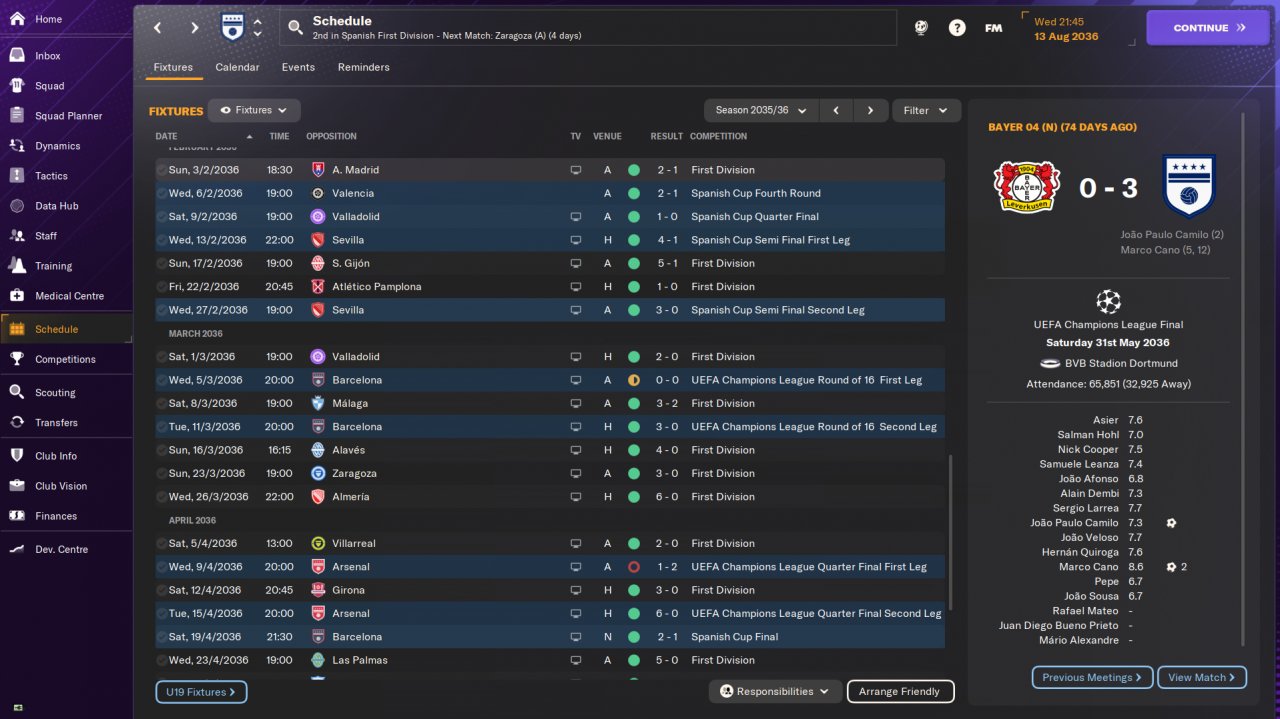The image size is (1280, 719).
Task: Toggle reminder tick for Málaga fixture
Action: pos(162,403)
